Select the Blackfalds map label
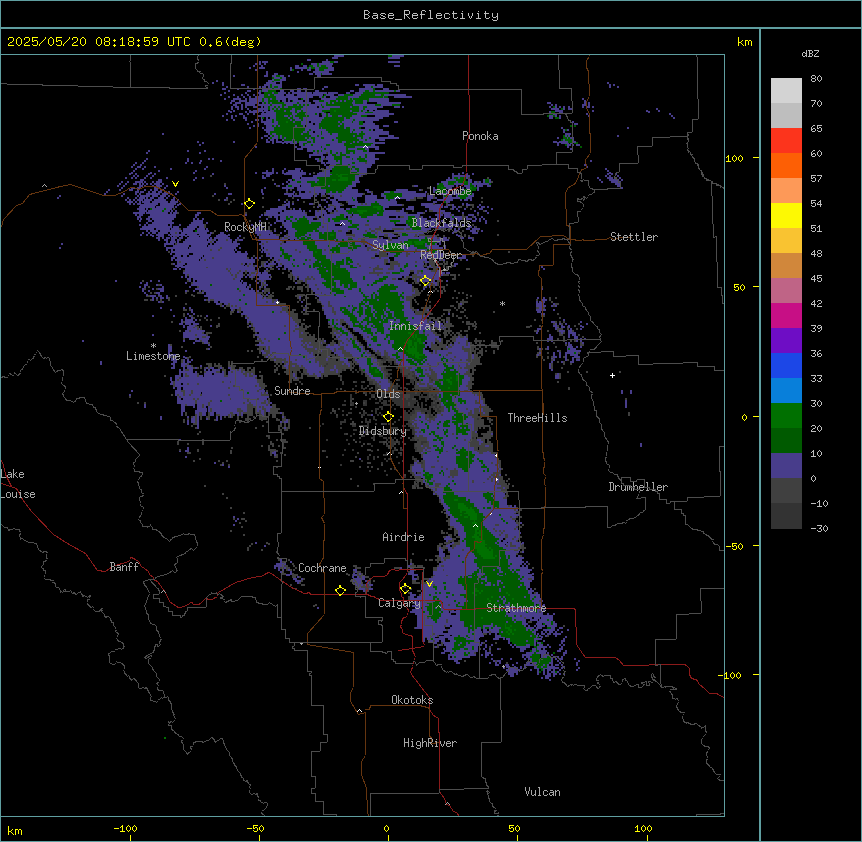Screen dimensions: 862x842 441,223
